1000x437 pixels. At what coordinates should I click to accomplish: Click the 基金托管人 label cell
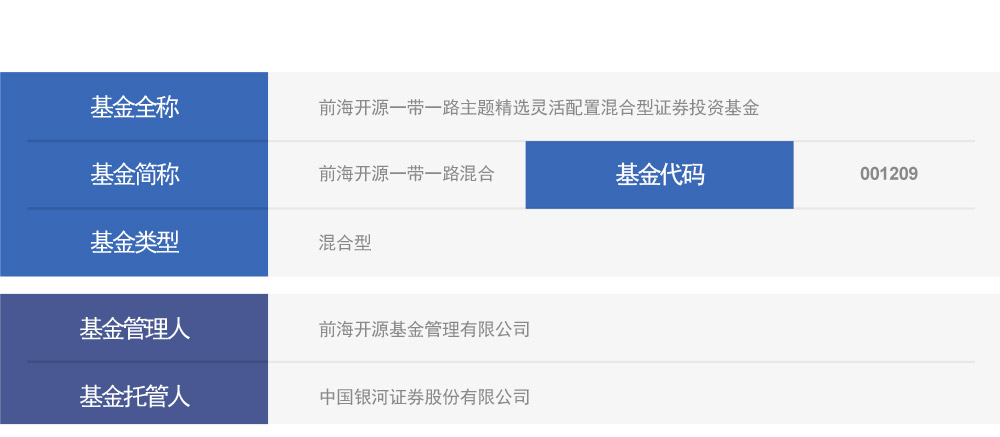(x=134, y=396)
